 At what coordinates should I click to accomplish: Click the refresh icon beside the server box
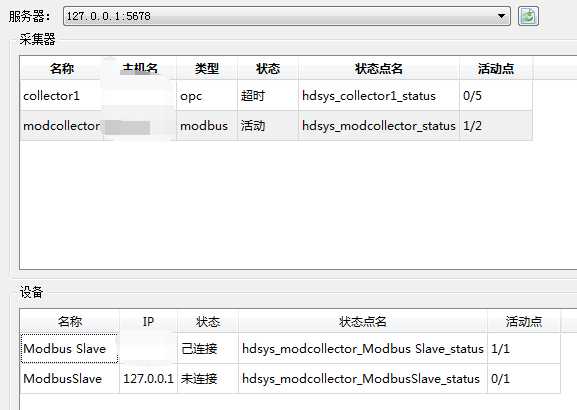pos(528,16)
